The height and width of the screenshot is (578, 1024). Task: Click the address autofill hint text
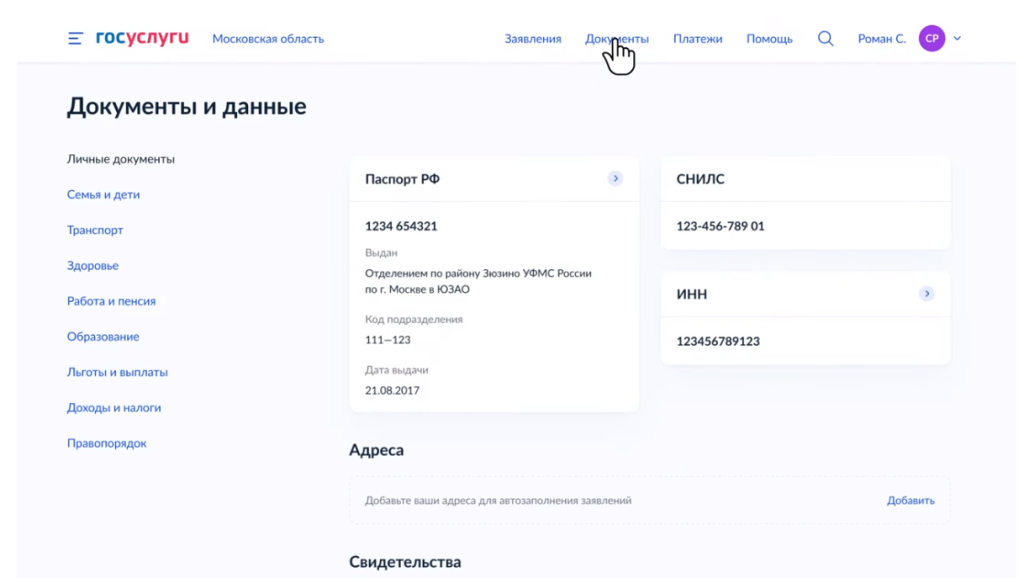[498, 500]
